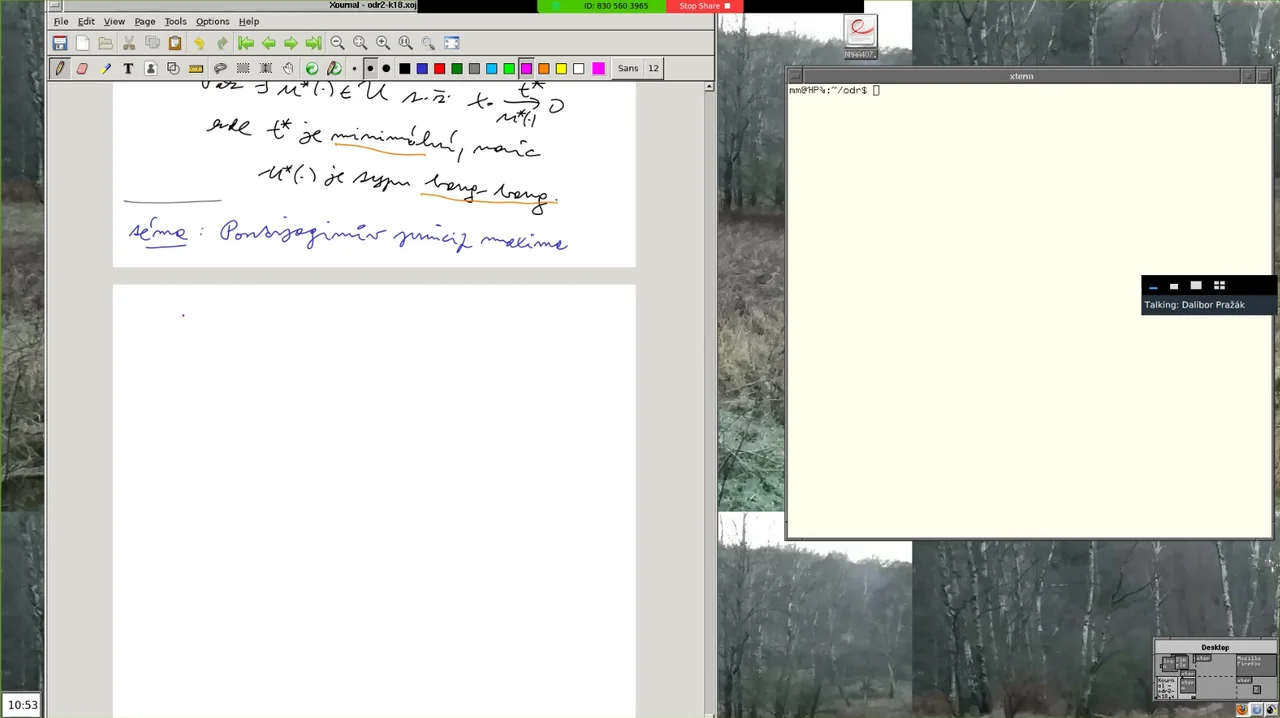The width and height of the screenshot is (1280, 718).
Task: Toggle the Pen tool
Action: point(59,68)
